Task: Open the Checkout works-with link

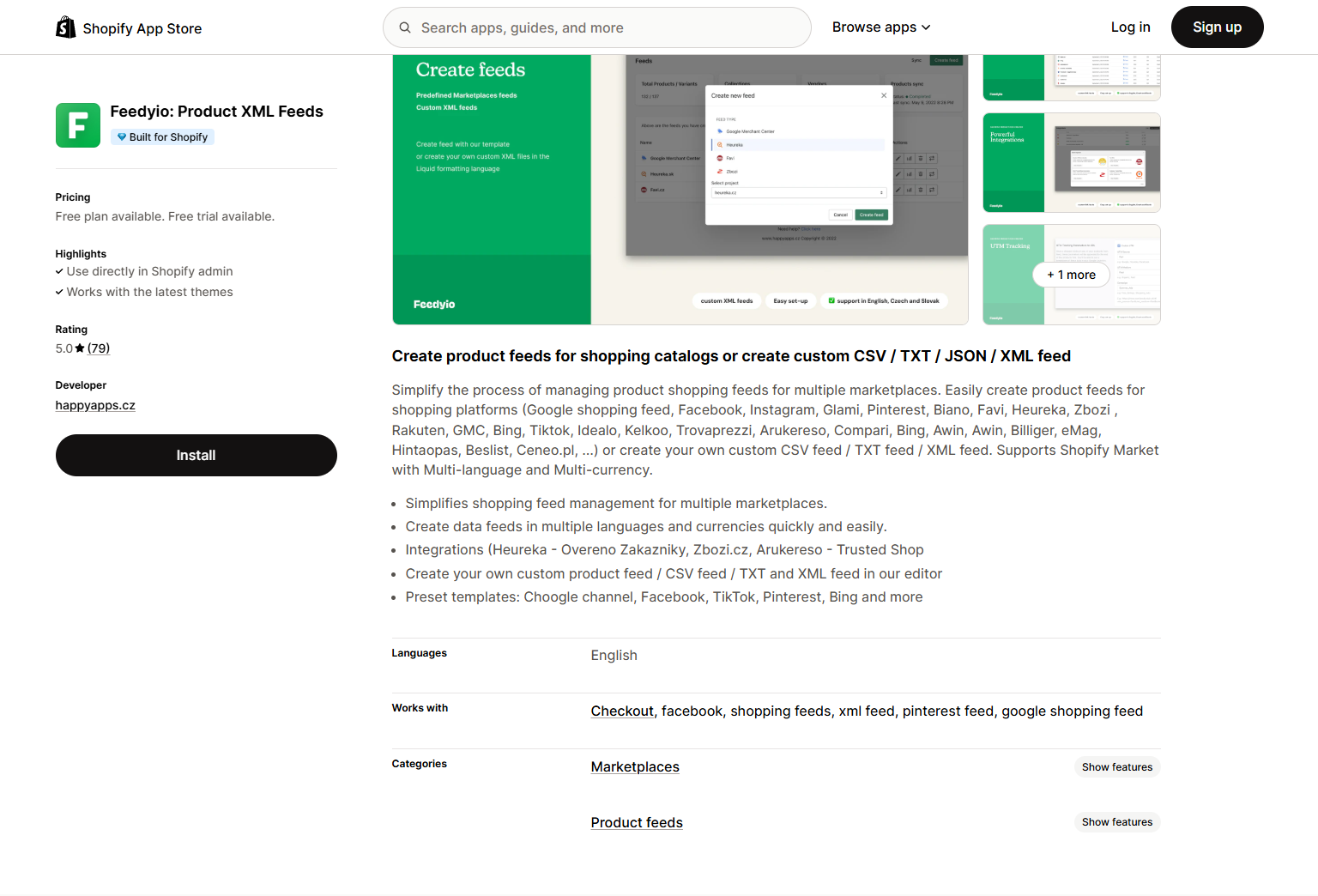Action: [x=622, y=711]
